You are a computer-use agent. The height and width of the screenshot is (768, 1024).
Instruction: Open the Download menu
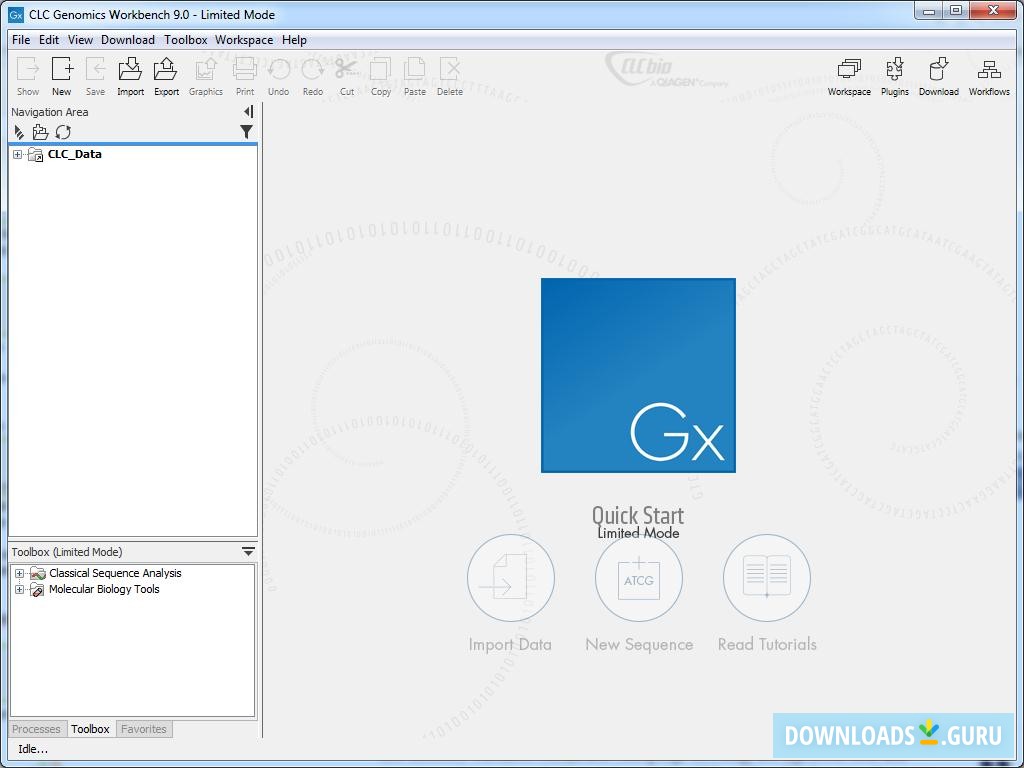tap(128, 40)
